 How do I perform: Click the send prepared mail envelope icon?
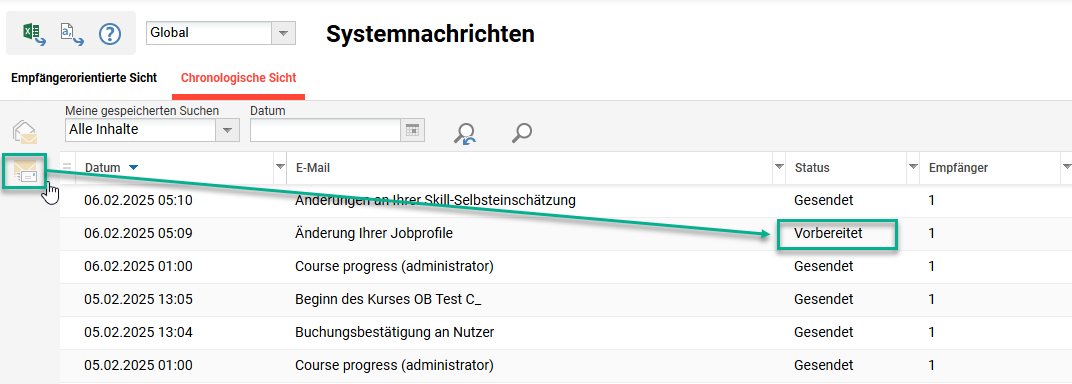point(25,172)
